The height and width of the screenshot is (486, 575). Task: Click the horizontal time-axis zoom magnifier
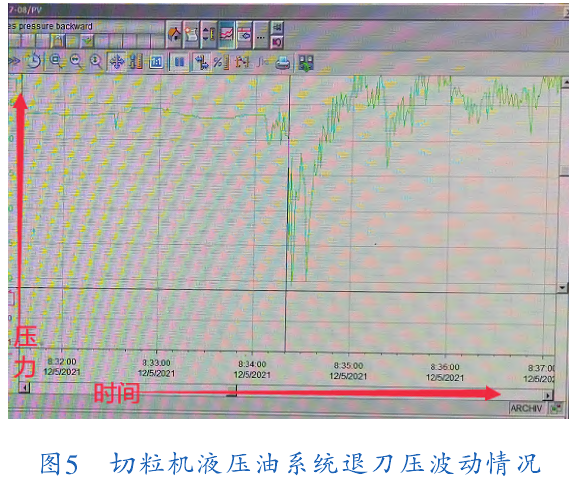76,61
